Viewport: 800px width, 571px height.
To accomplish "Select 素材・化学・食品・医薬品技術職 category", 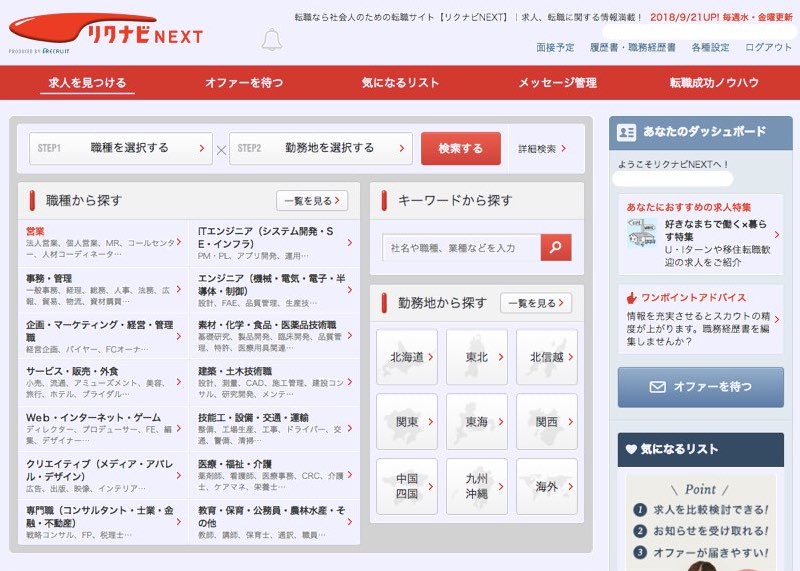I will click(275, 336).
